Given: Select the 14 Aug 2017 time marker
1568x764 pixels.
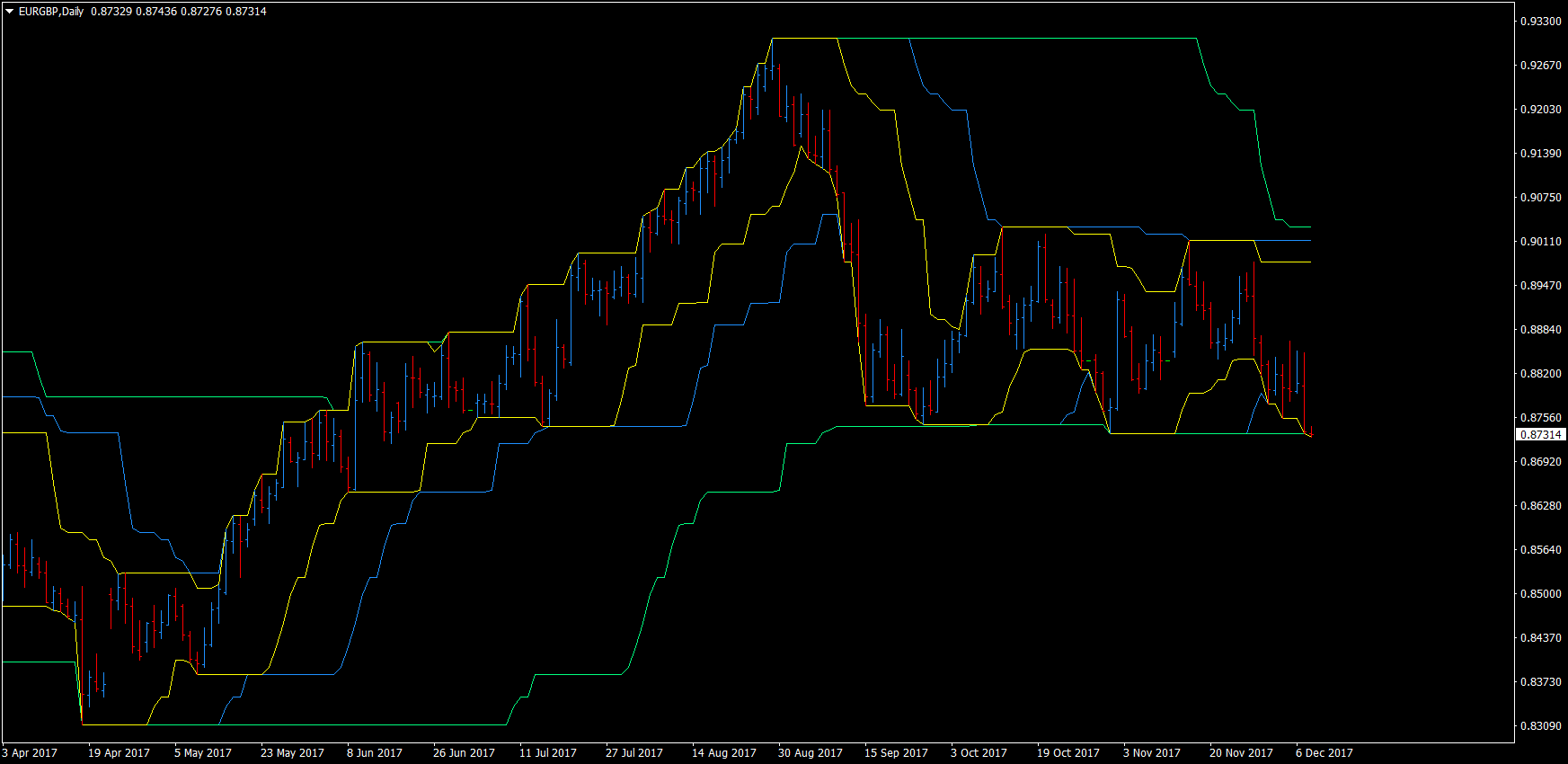Looking at the screenshot, I should coord(724,753).
